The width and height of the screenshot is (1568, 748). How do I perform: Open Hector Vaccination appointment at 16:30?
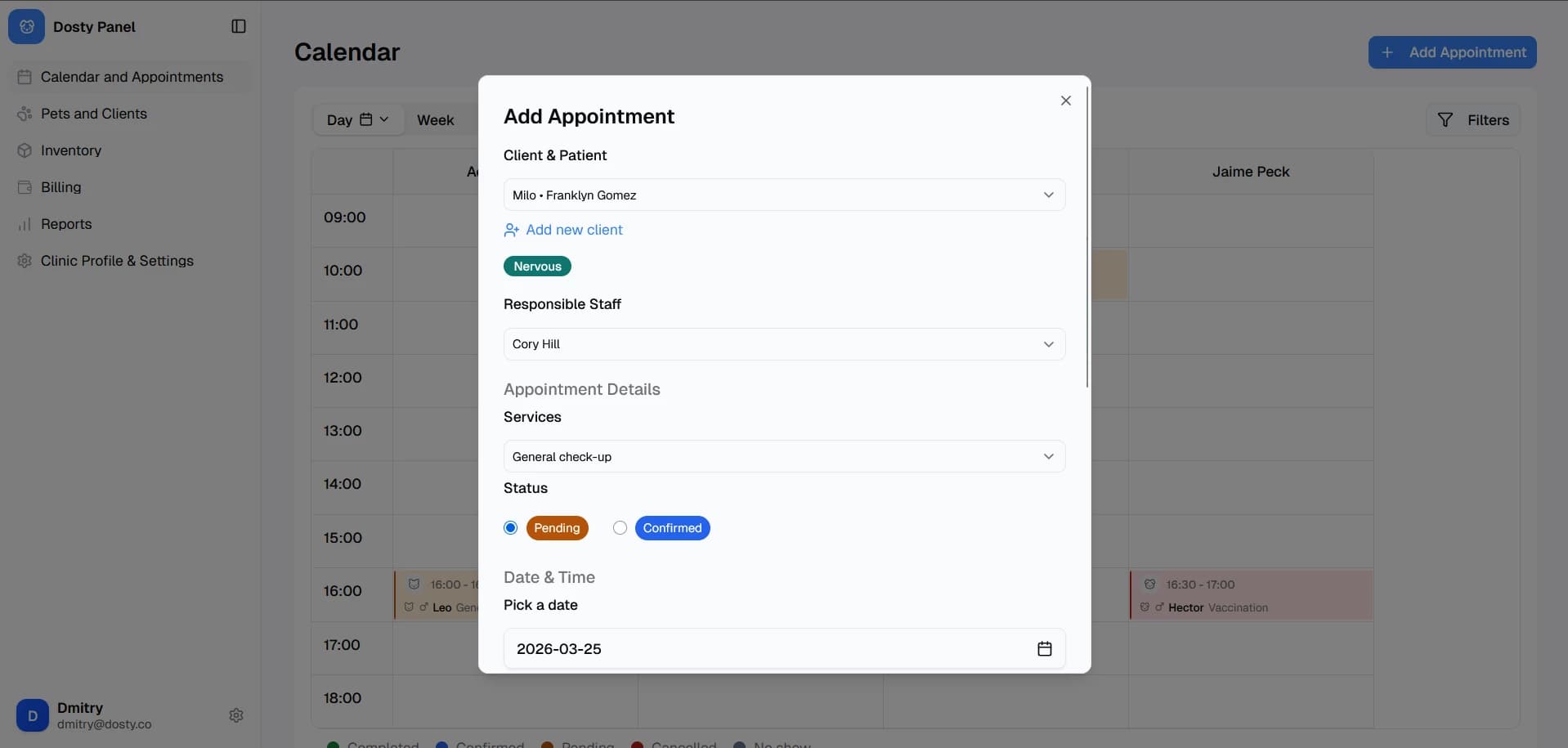click(1251, 595)
